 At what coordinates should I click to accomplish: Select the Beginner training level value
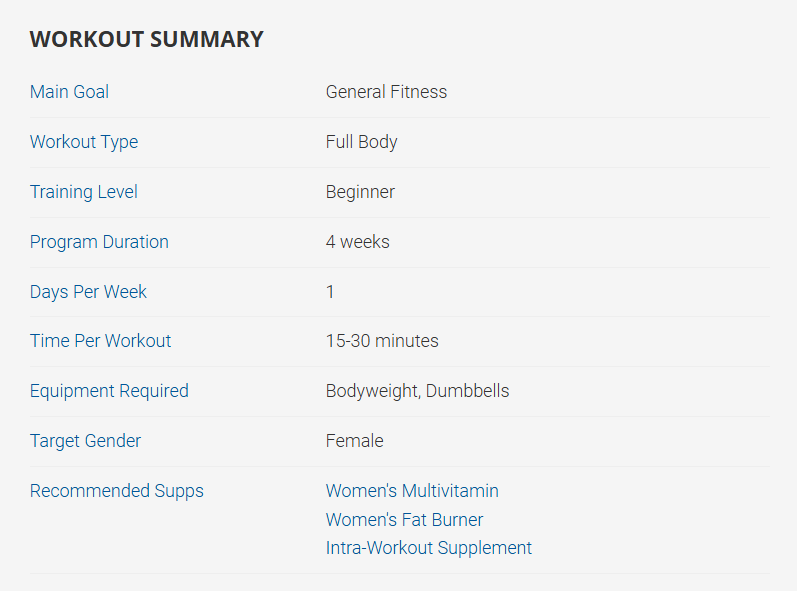coord(360,192)
